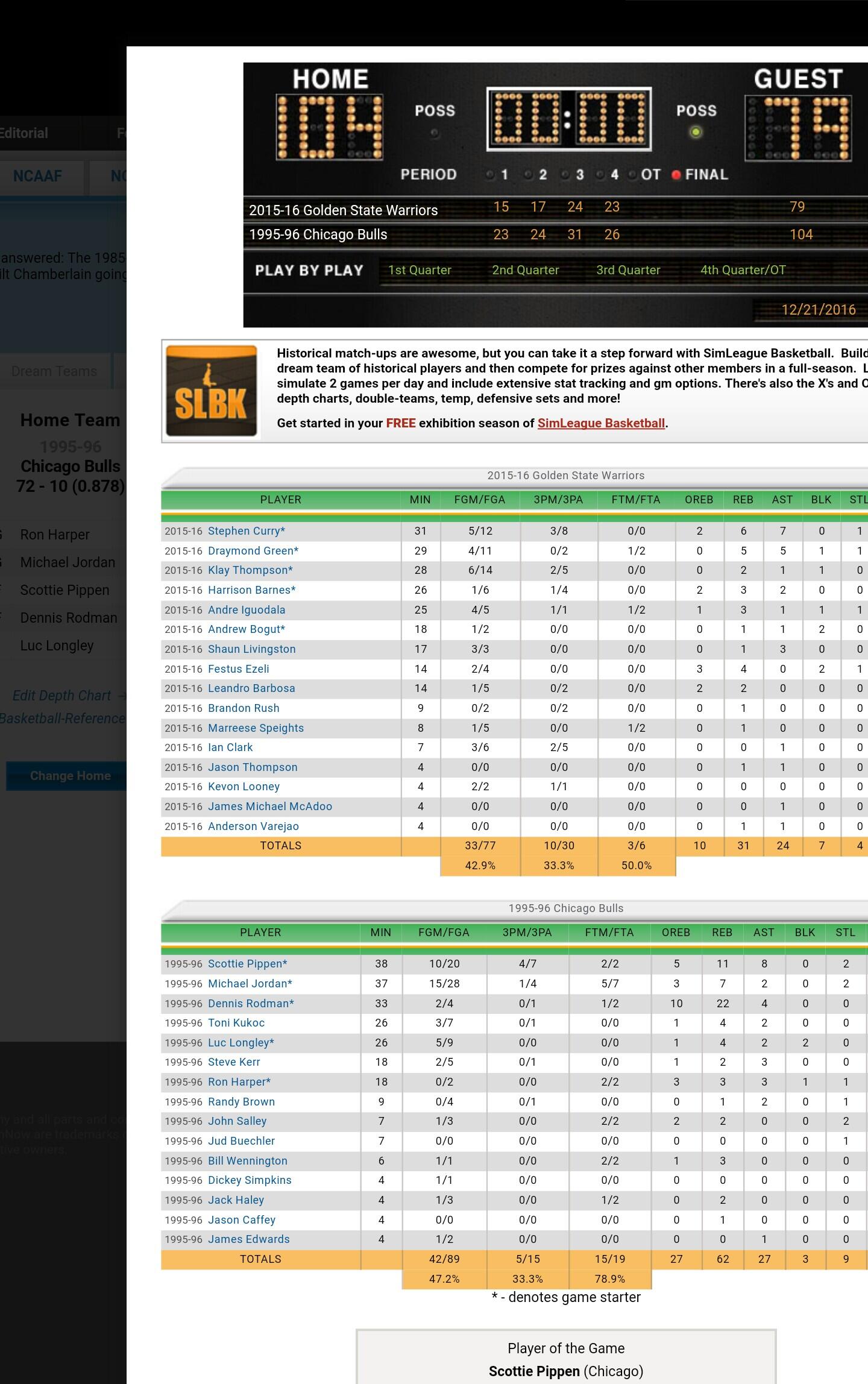Click the Bulls AST column header
The height and width of the screenshot is (1384, 868).
tap(764, 933)
